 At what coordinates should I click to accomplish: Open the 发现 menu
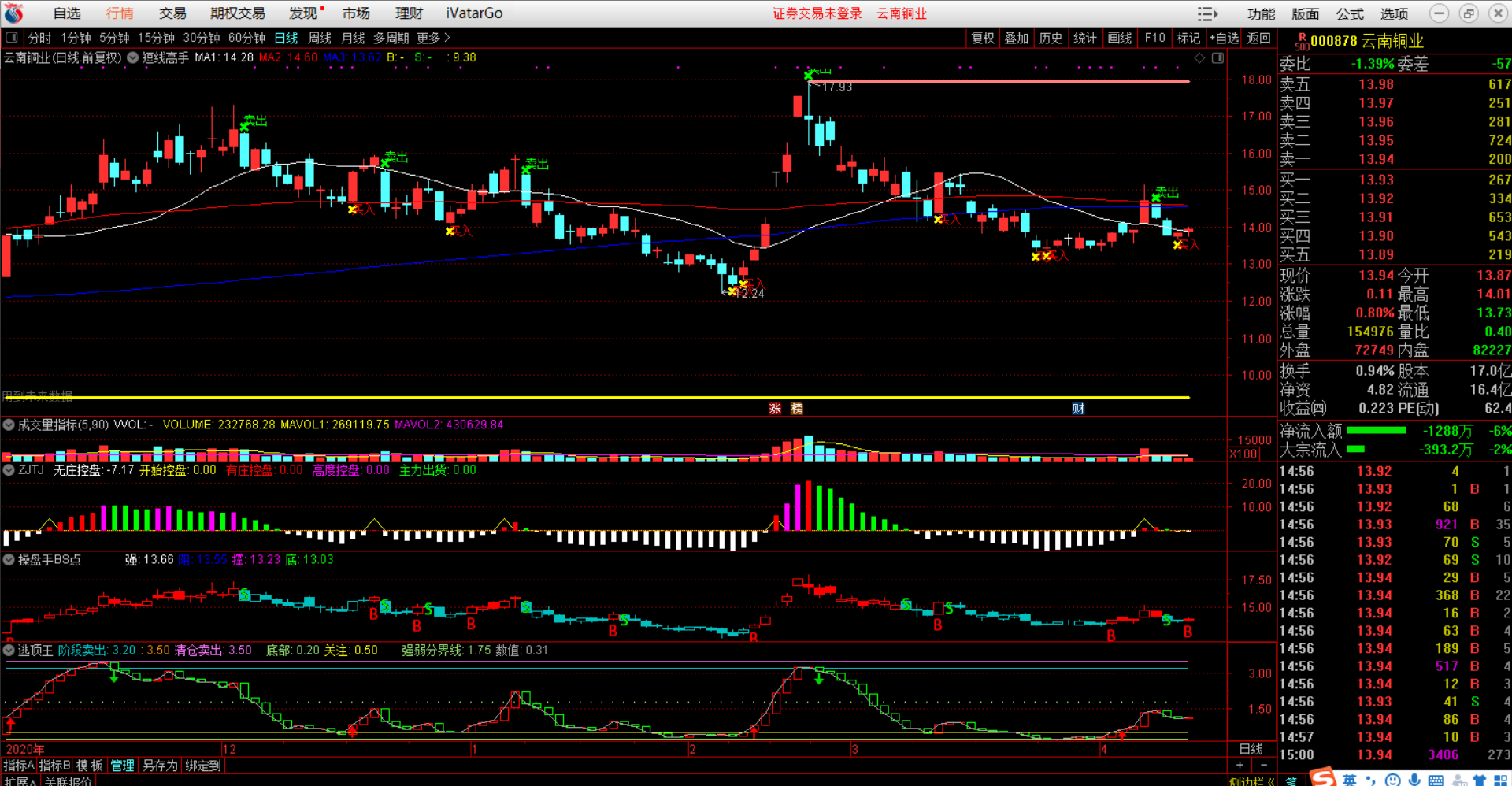coord(303,13)
